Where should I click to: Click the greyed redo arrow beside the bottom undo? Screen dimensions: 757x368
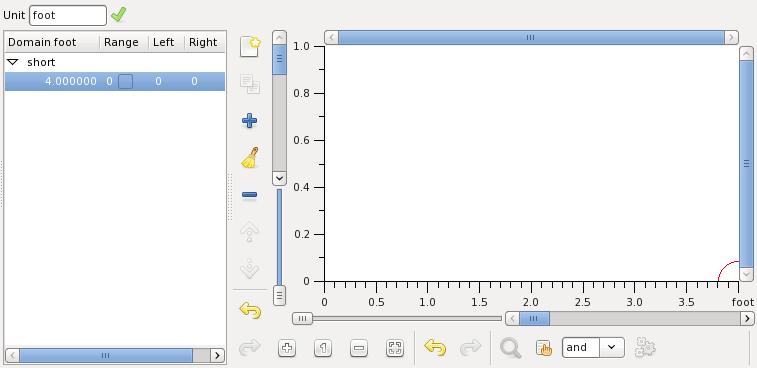[x=471, y=347]
